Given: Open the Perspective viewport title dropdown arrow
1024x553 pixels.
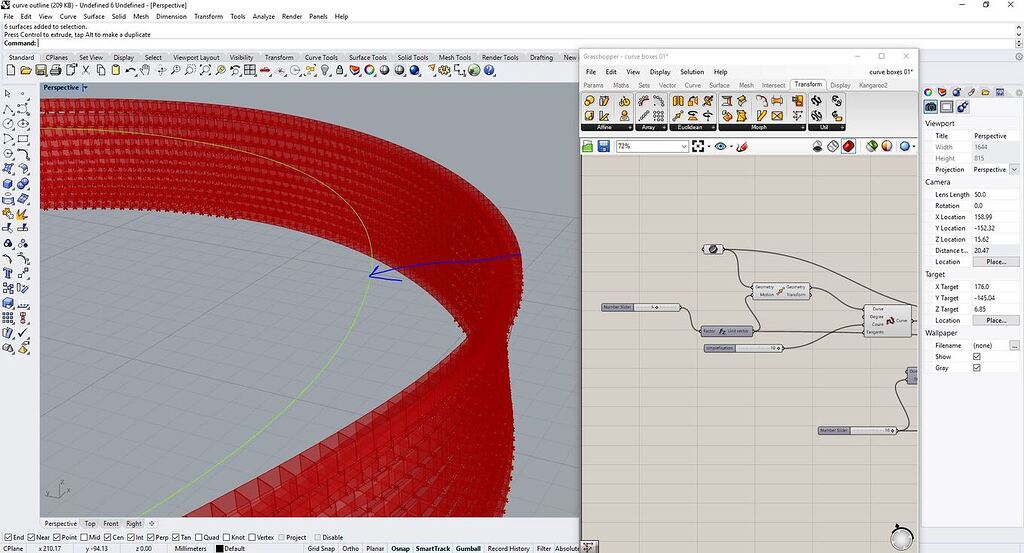Looking at the screenshot, I should pos(86,87).
